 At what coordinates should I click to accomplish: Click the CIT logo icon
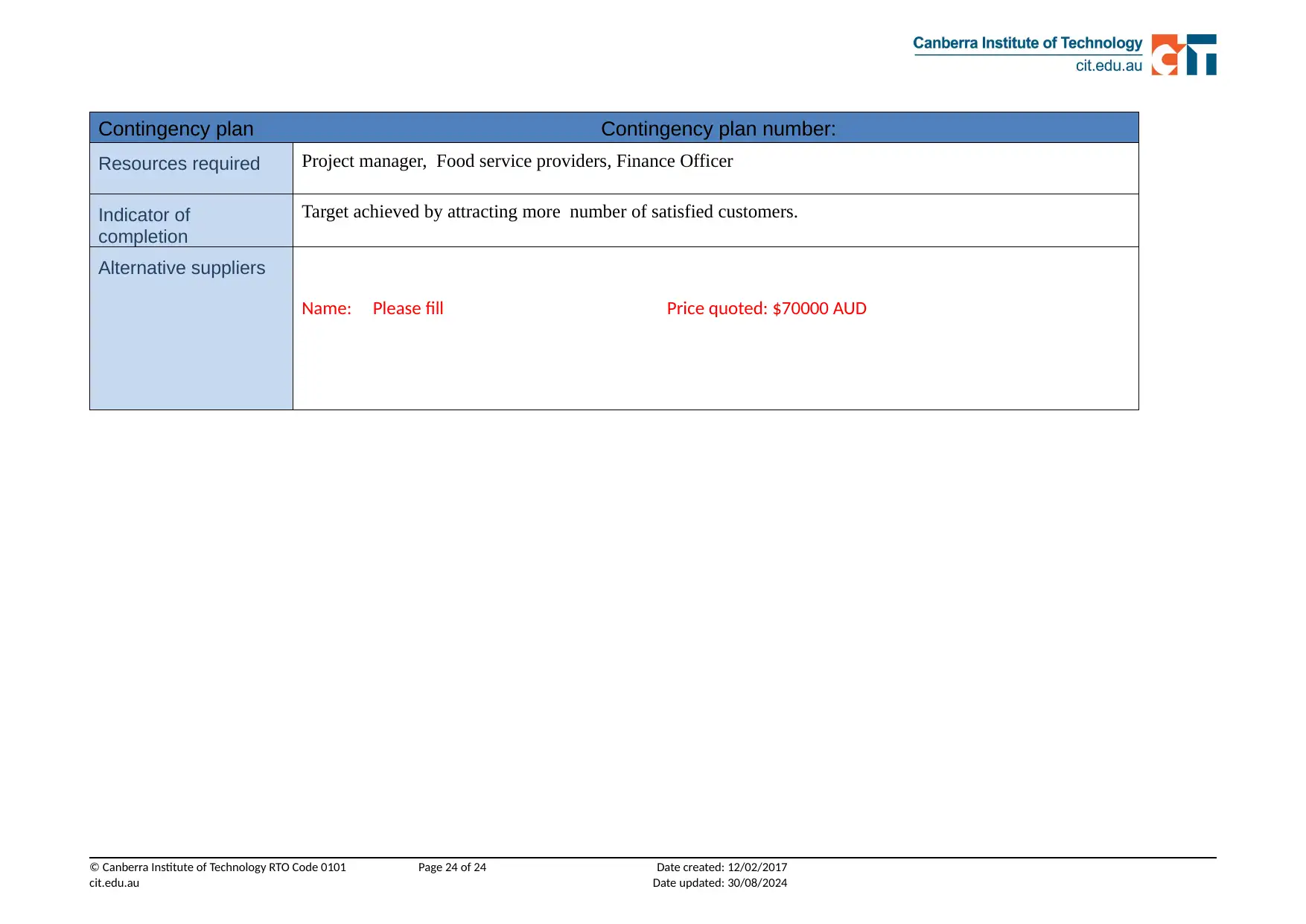1184,54
